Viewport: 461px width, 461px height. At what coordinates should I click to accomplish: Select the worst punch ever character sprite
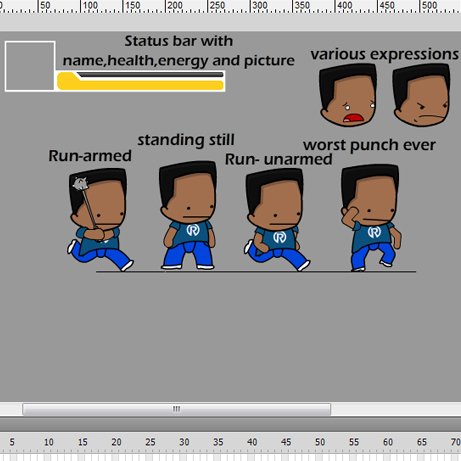click(371, 217)
